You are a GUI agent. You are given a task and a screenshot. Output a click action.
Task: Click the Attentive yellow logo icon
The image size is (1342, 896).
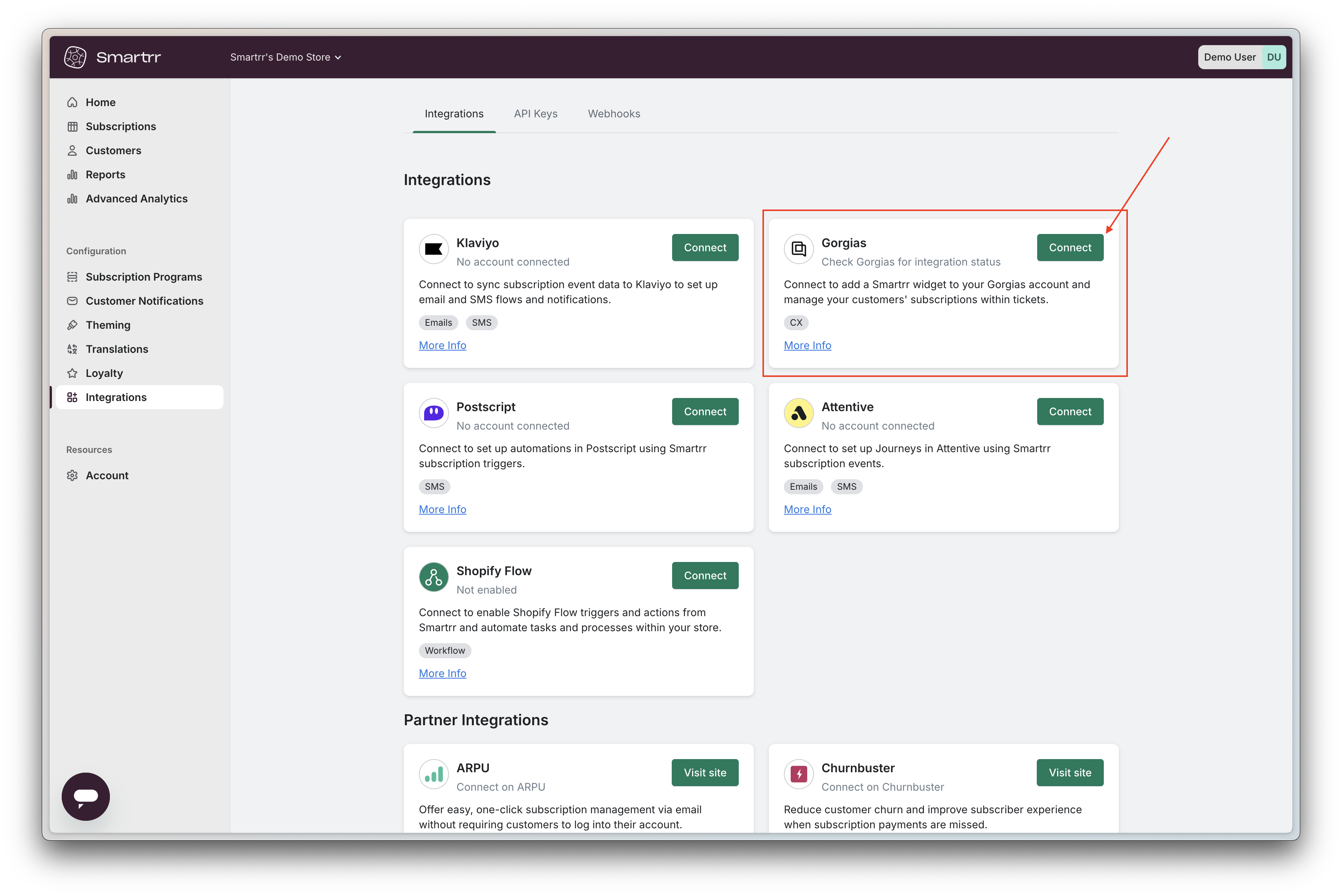799,413
